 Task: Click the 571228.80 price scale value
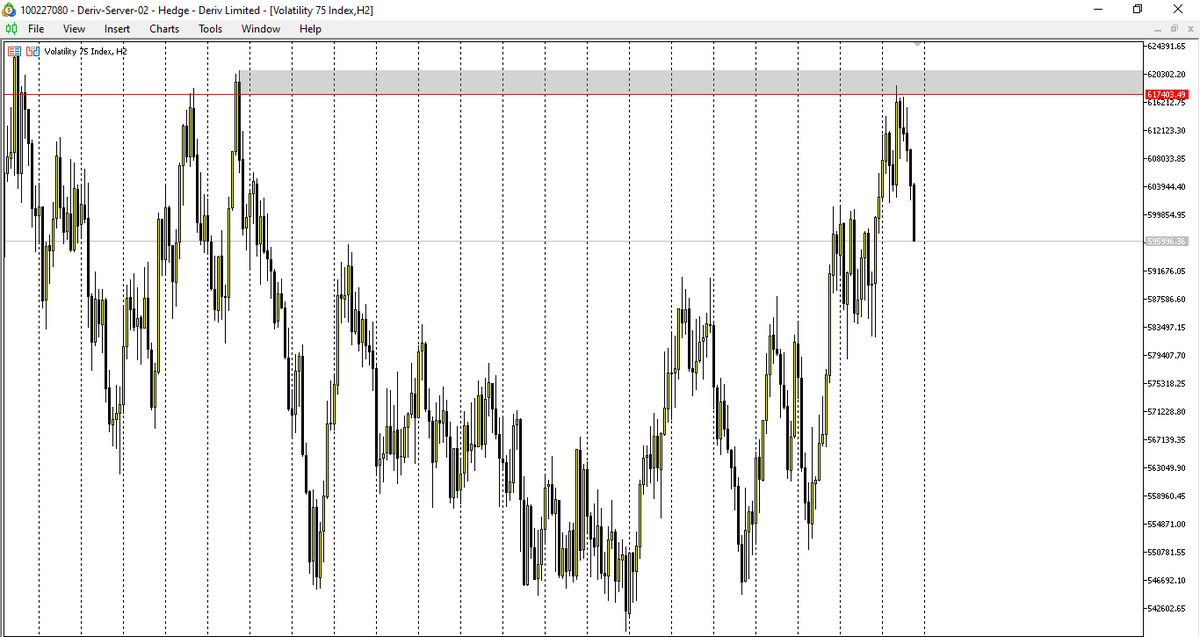coord(1166,411)
